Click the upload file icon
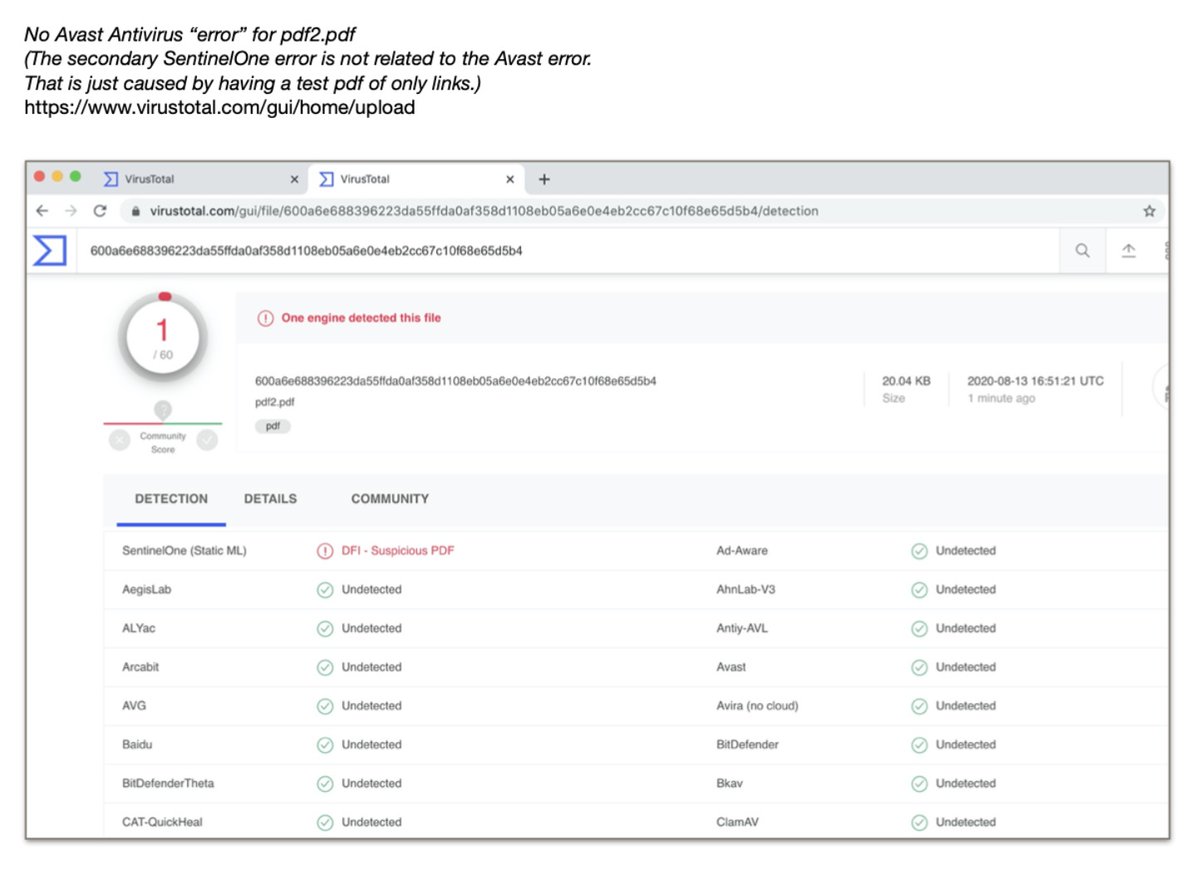The width and height of the screenshot is (1200, 874). [1128, 251]
